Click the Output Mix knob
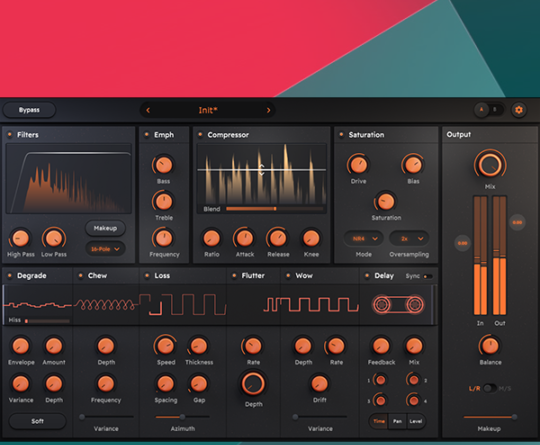This screenshot has height=445, width=540. coord(490,165)
